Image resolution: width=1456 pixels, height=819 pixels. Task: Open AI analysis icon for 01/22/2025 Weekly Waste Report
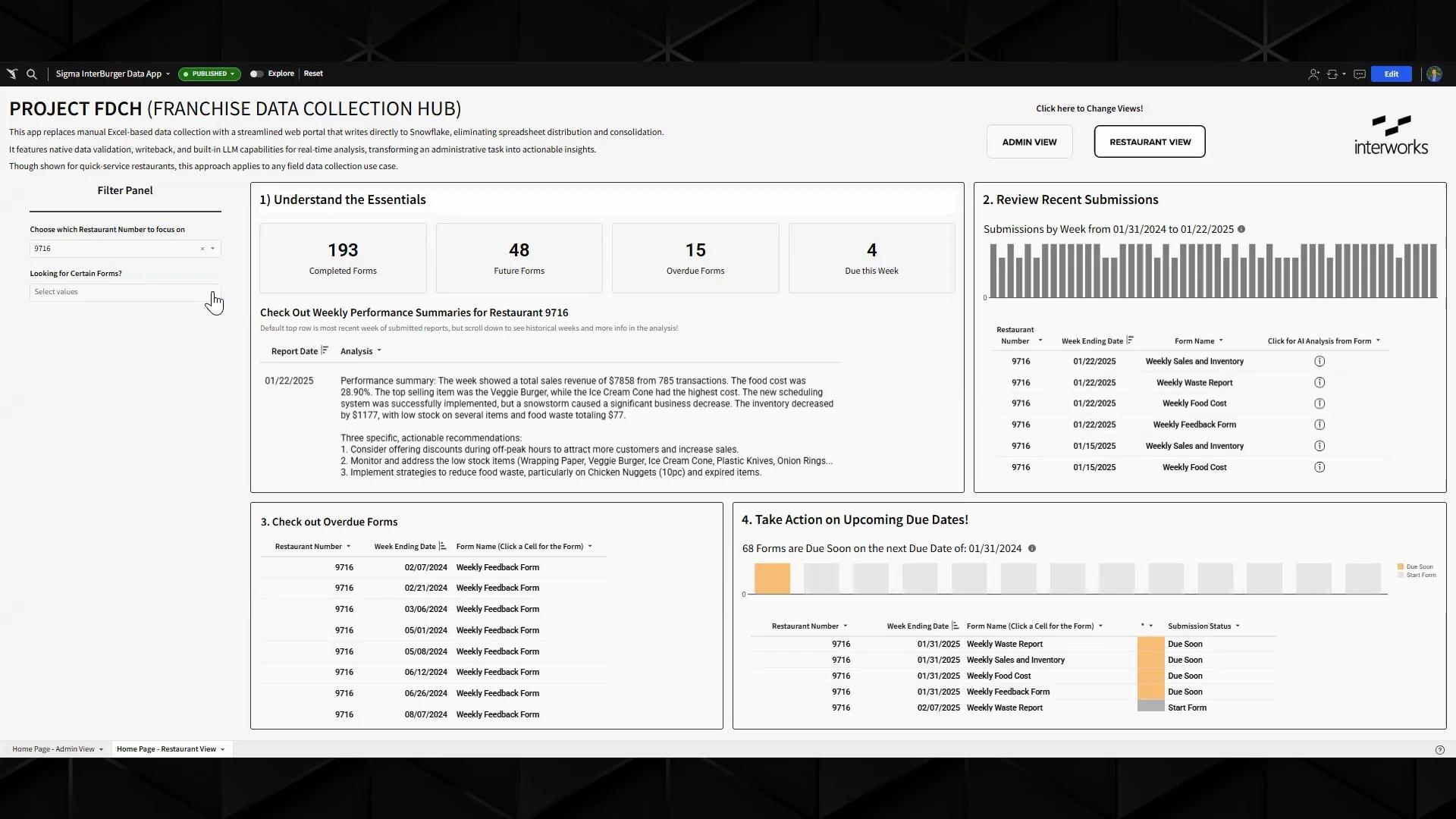(x=1319, y=383)
